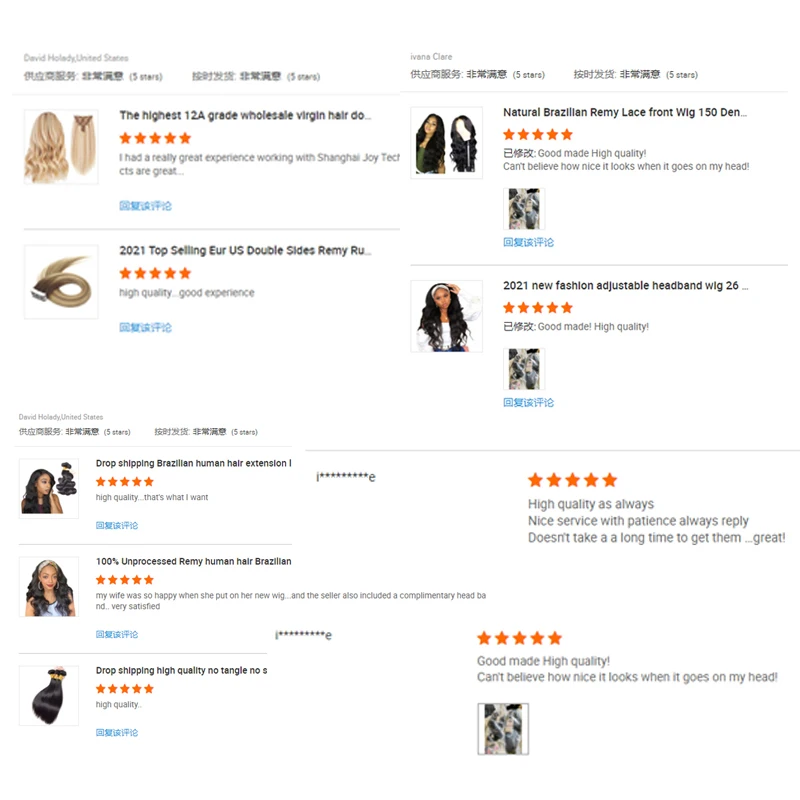Click reply link under no tangle hair review

pos(117,732)
